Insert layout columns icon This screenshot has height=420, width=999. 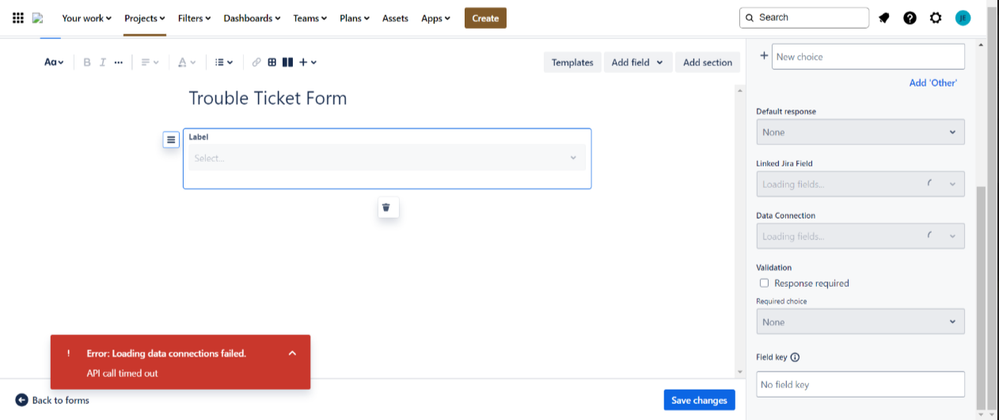coord(287,62)
